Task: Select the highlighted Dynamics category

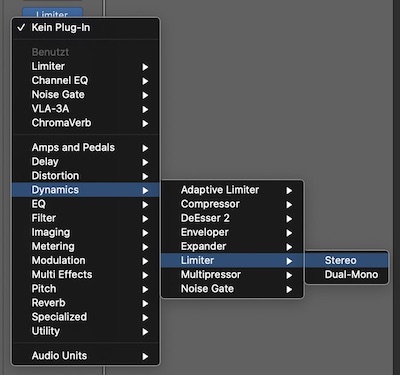Action: pos(86,190)
